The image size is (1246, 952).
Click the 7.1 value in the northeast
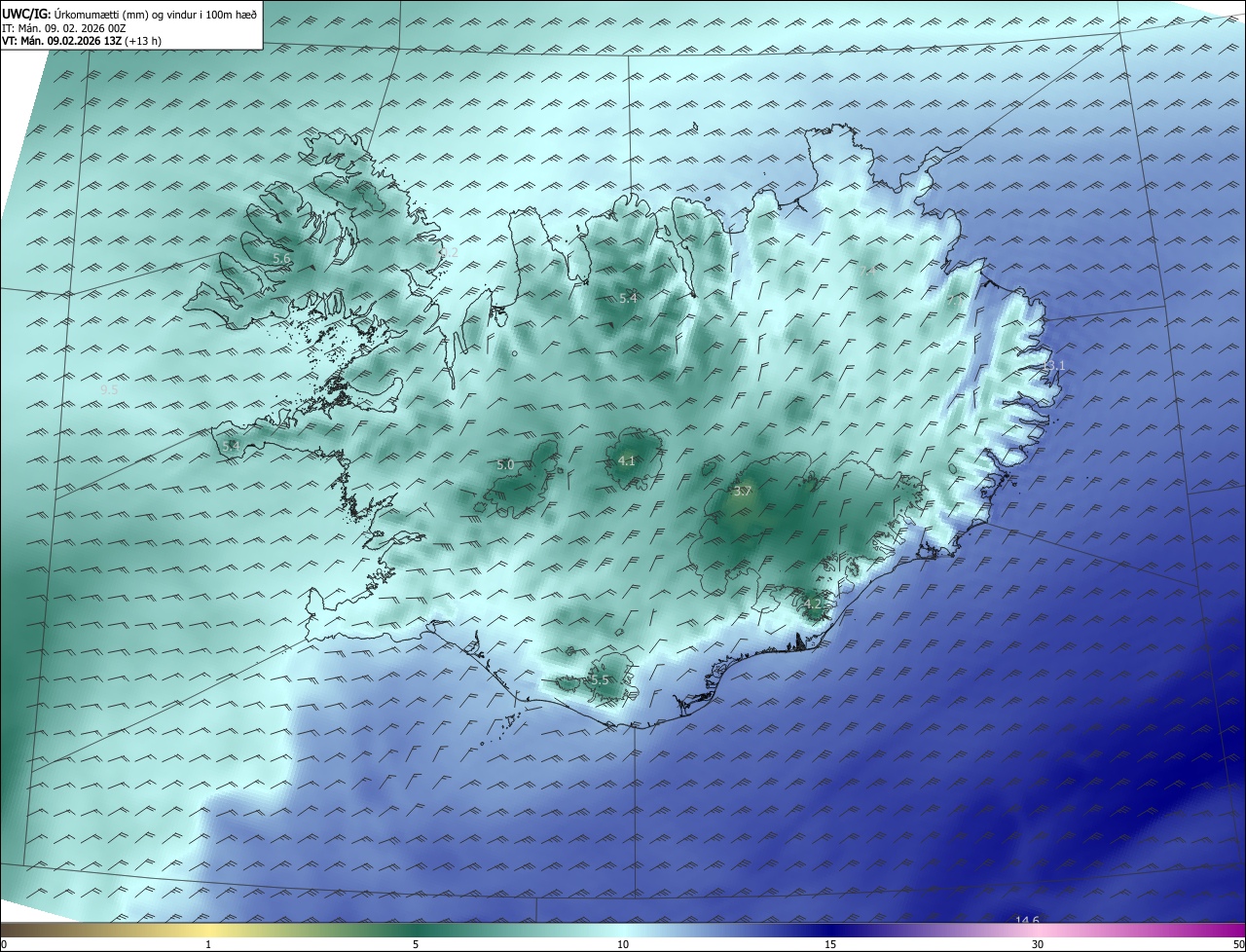[953, 301]
